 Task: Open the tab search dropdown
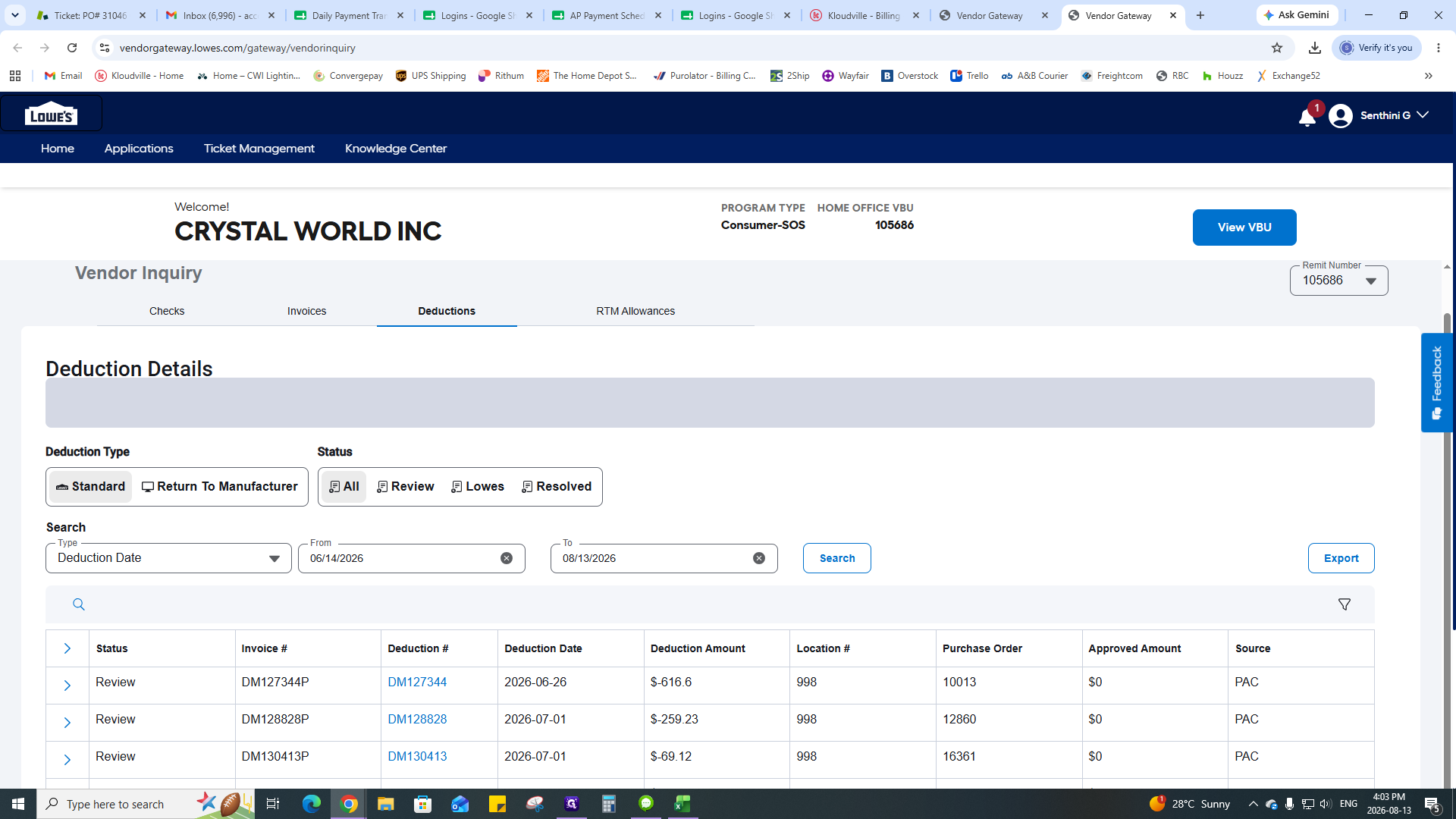pos(15,15)
